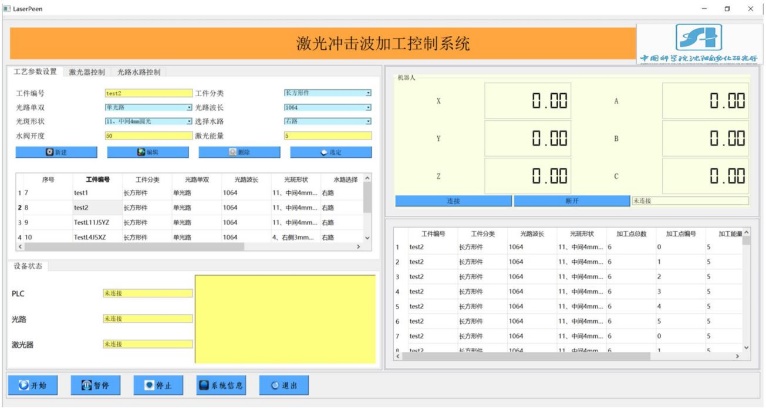
Task: Switch to the 光路水路控制 tab
Action: coord(138,72)
